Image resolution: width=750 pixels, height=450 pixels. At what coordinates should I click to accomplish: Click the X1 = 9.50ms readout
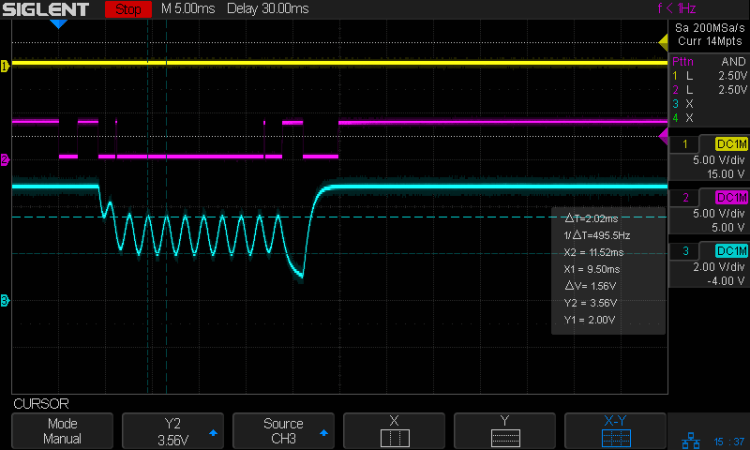pos(592,269)
